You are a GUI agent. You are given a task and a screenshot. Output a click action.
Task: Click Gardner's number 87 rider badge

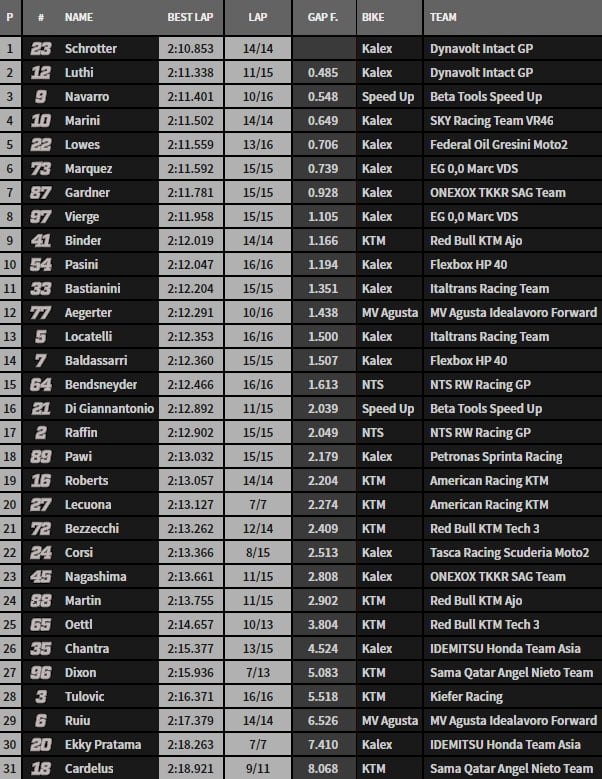coord(40,192)
